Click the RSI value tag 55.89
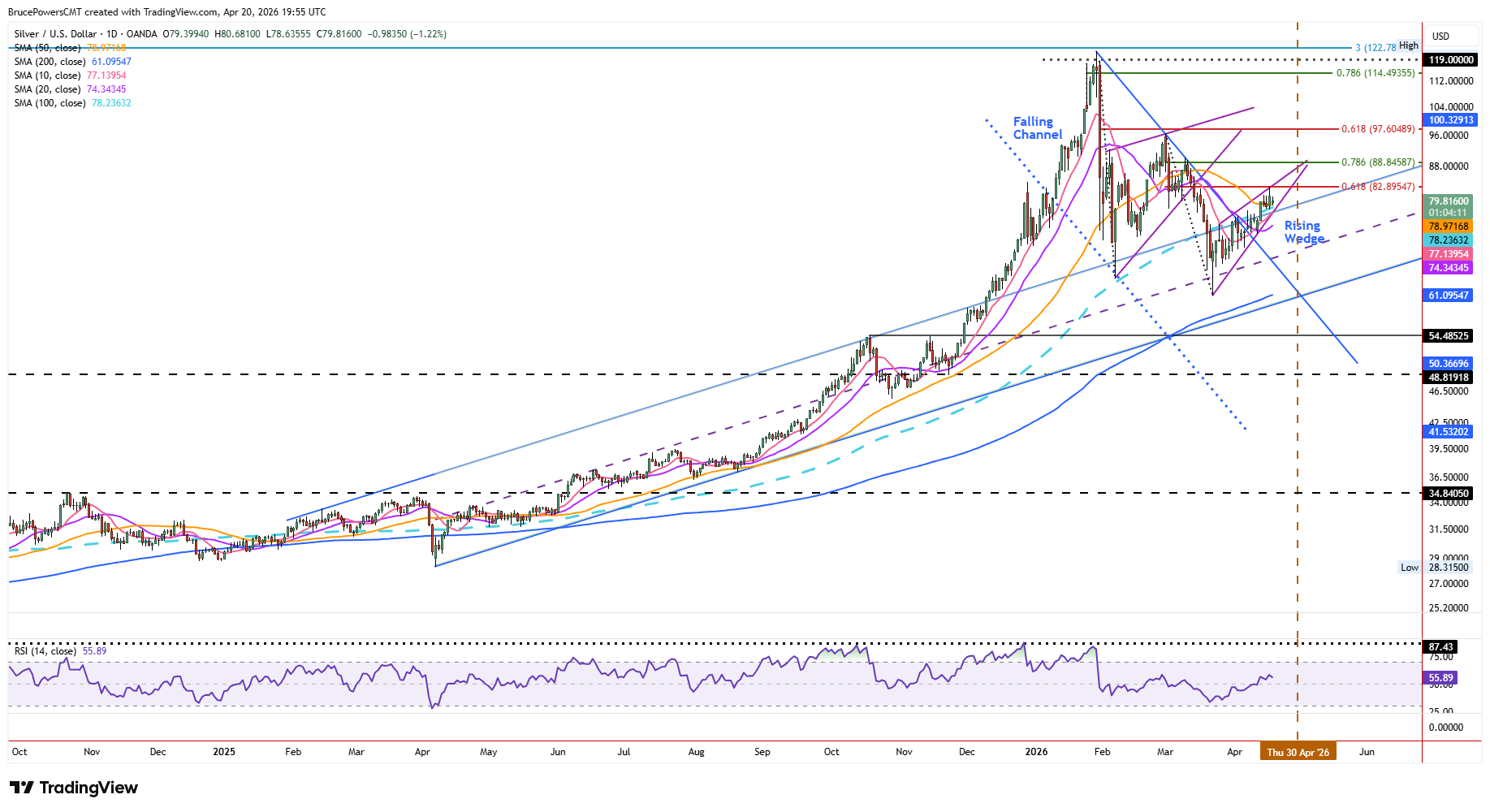1490x812 pixels. coord(1440,678)
